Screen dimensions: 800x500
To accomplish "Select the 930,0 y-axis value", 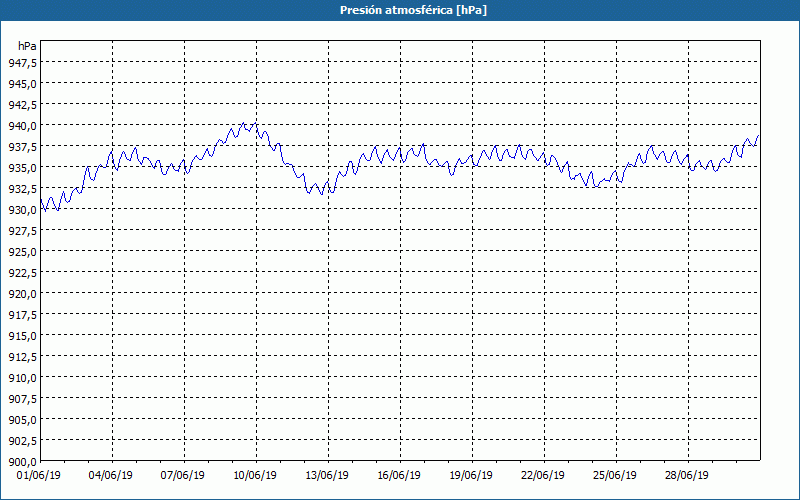I will [22, 210].
